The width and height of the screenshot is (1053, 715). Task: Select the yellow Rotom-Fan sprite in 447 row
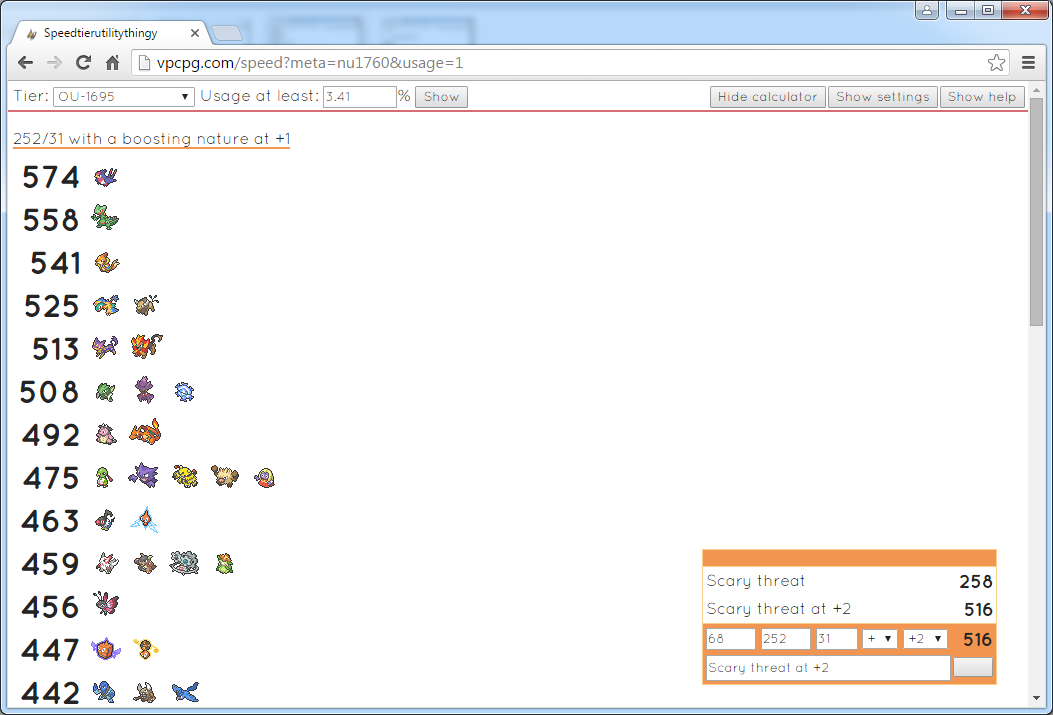tap(146, 649)
